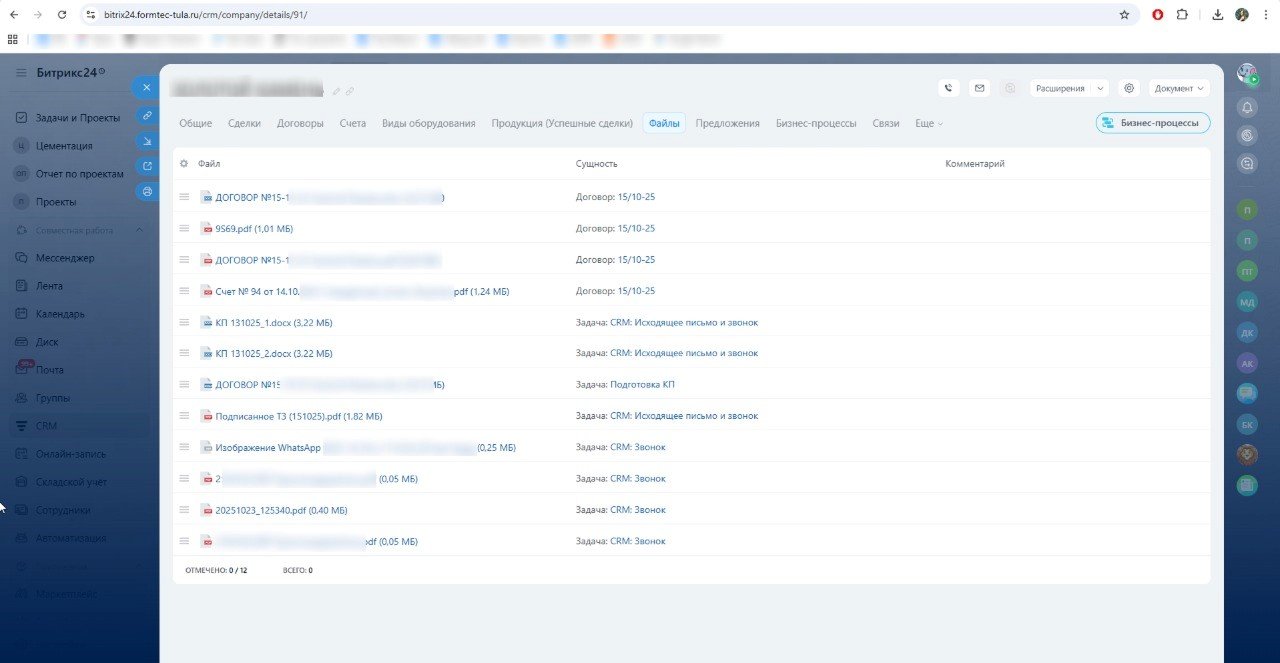Click the print icon on slider edge
This screenshot has height=663, width=1280.
tap(147, 191)
